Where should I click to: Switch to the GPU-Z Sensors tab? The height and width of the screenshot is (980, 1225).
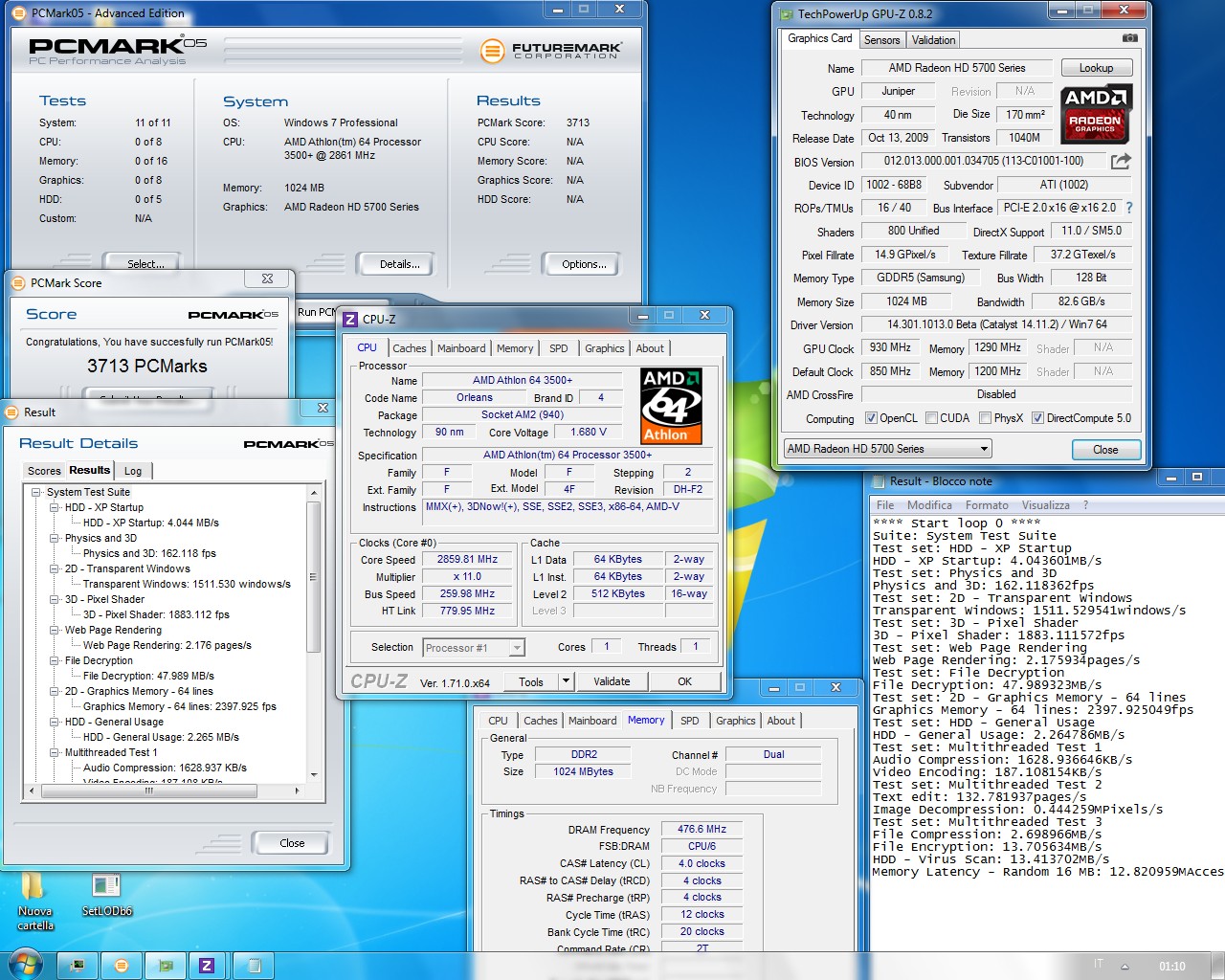pos(881,40)
